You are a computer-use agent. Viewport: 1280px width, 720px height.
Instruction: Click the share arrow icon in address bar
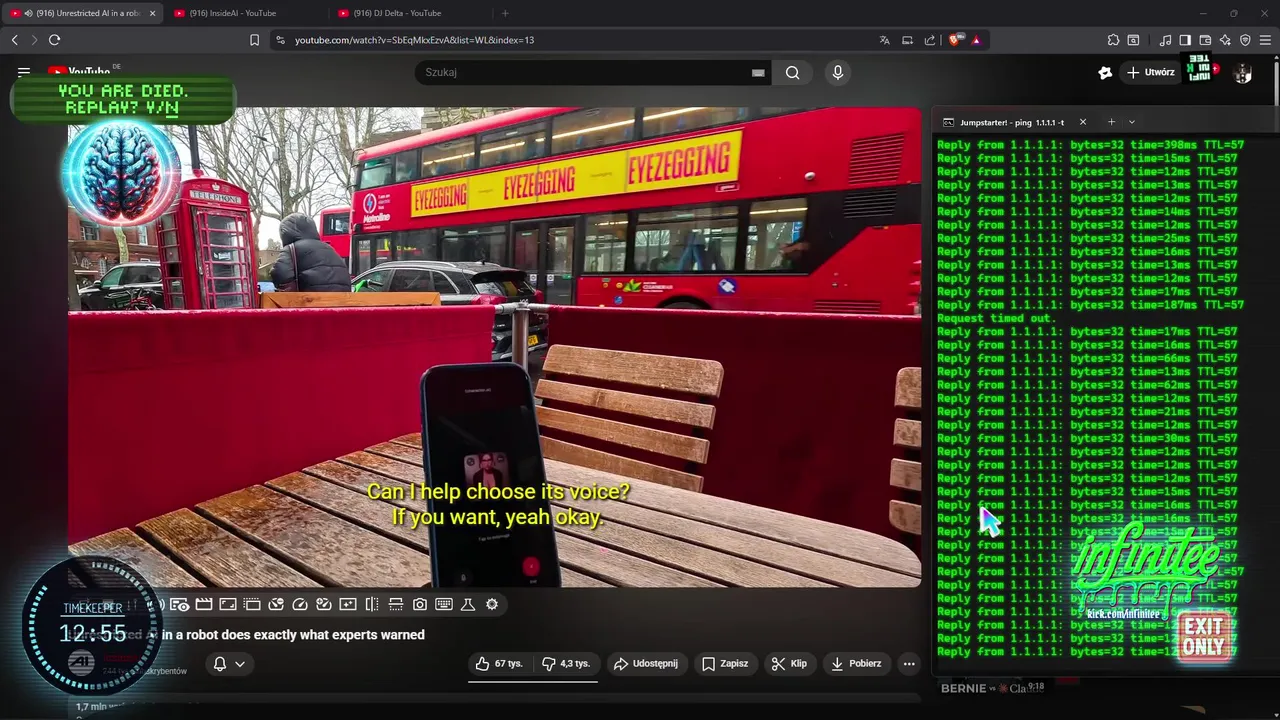point(930,40)
